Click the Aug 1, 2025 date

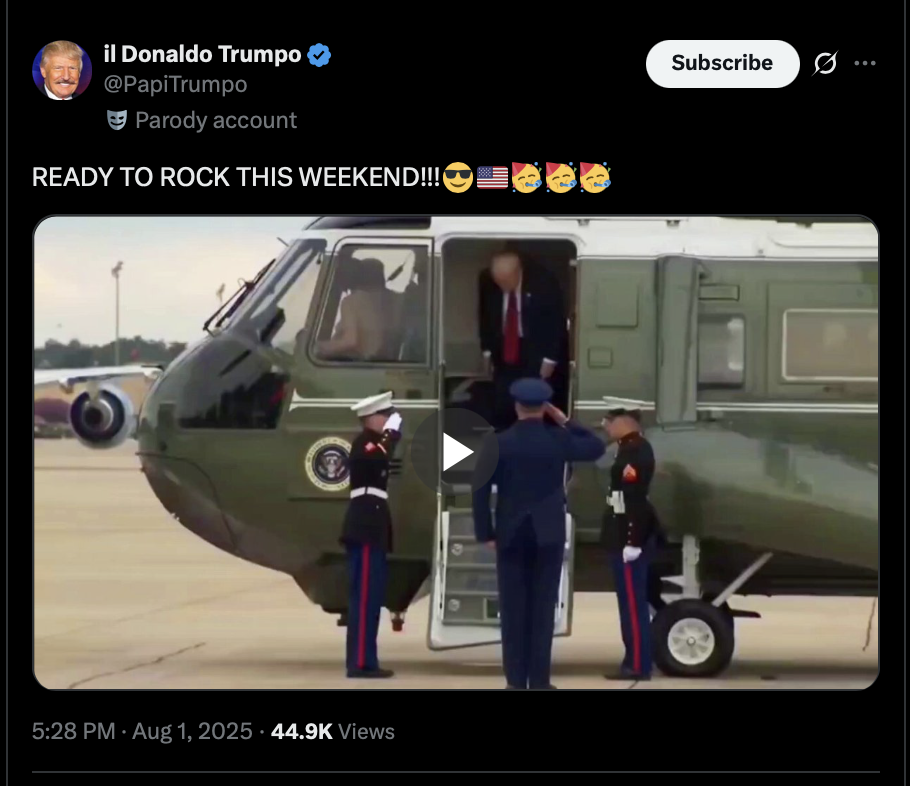tap(192, 731)
